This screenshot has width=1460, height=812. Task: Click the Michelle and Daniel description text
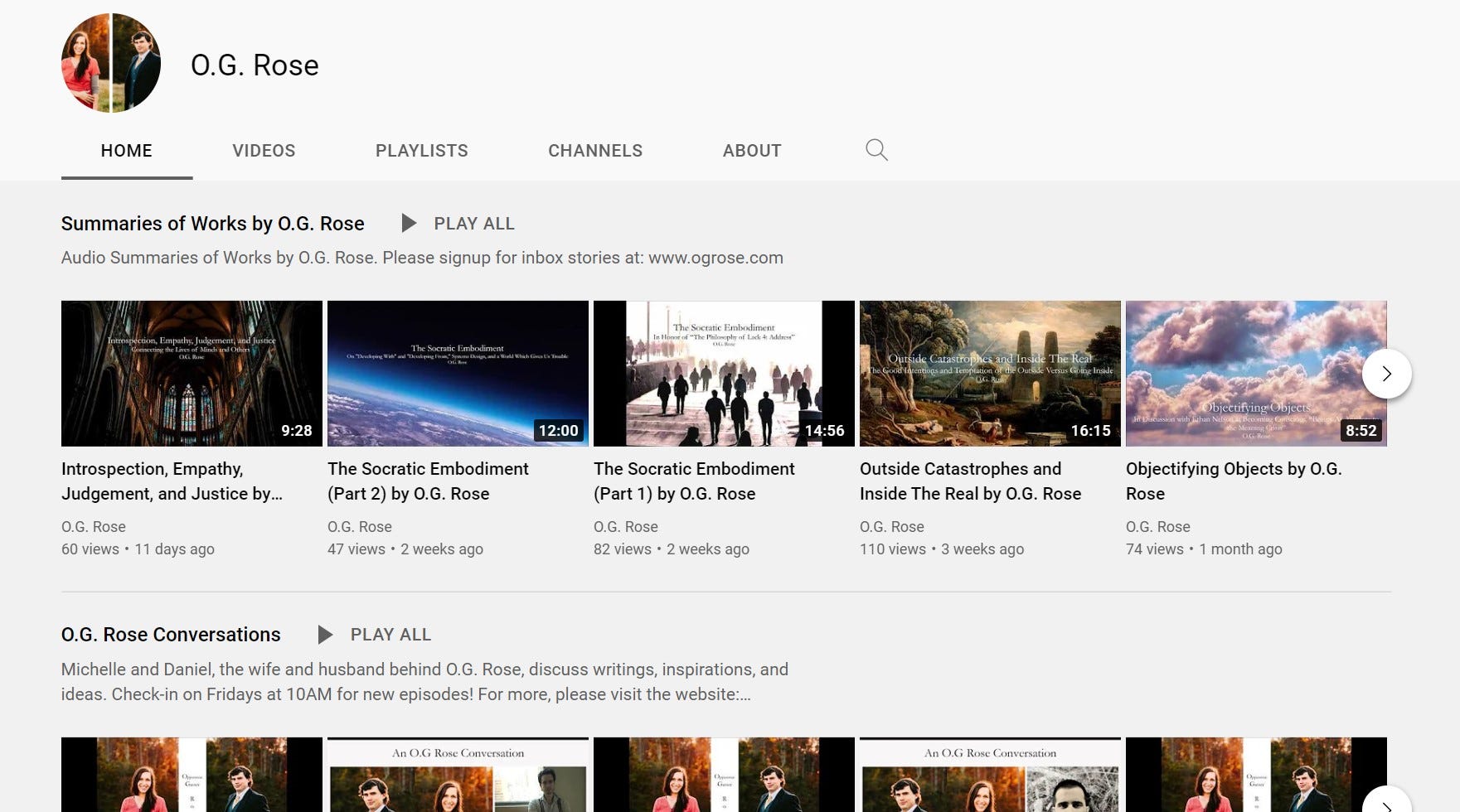click(x=424, y=682)
